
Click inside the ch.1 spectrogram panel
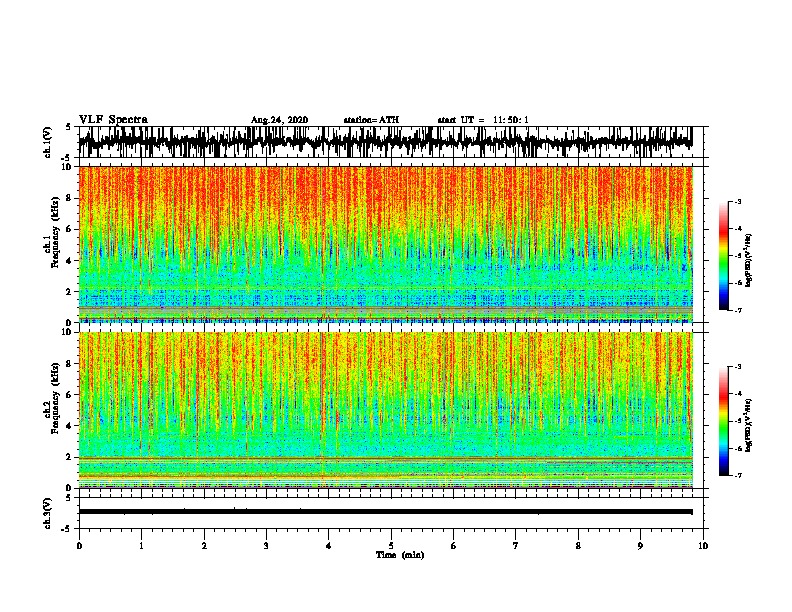386,244
